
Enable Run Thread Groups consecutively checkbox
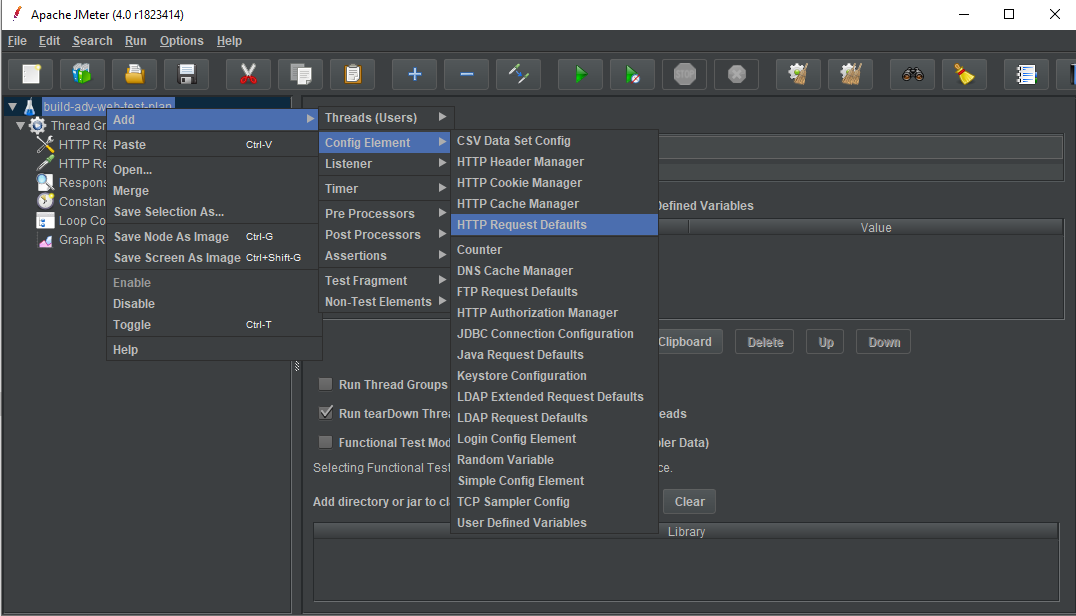click(326, 384)
